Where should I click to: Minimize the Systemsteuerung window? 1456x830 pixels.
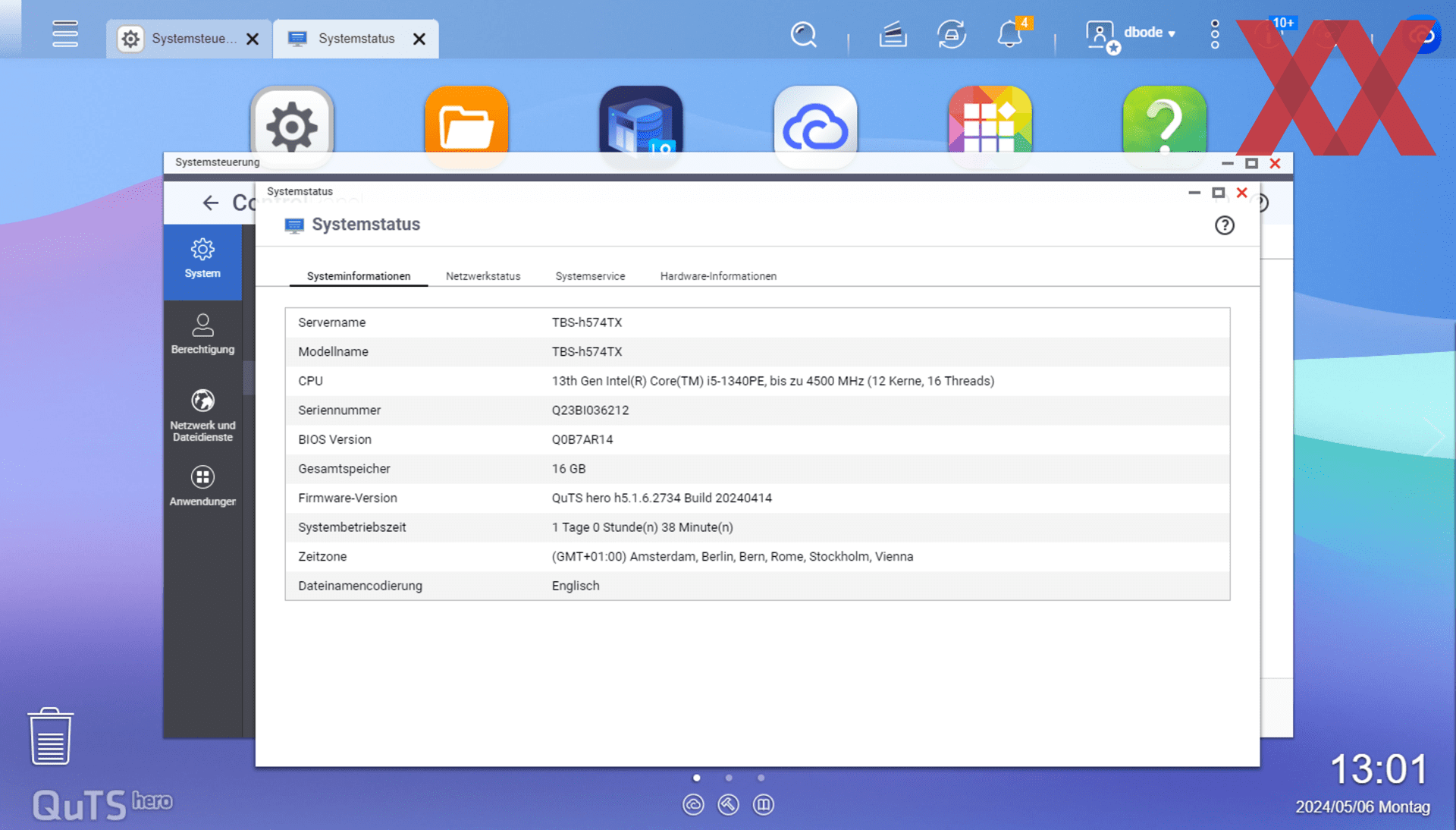click(1228, 163)
